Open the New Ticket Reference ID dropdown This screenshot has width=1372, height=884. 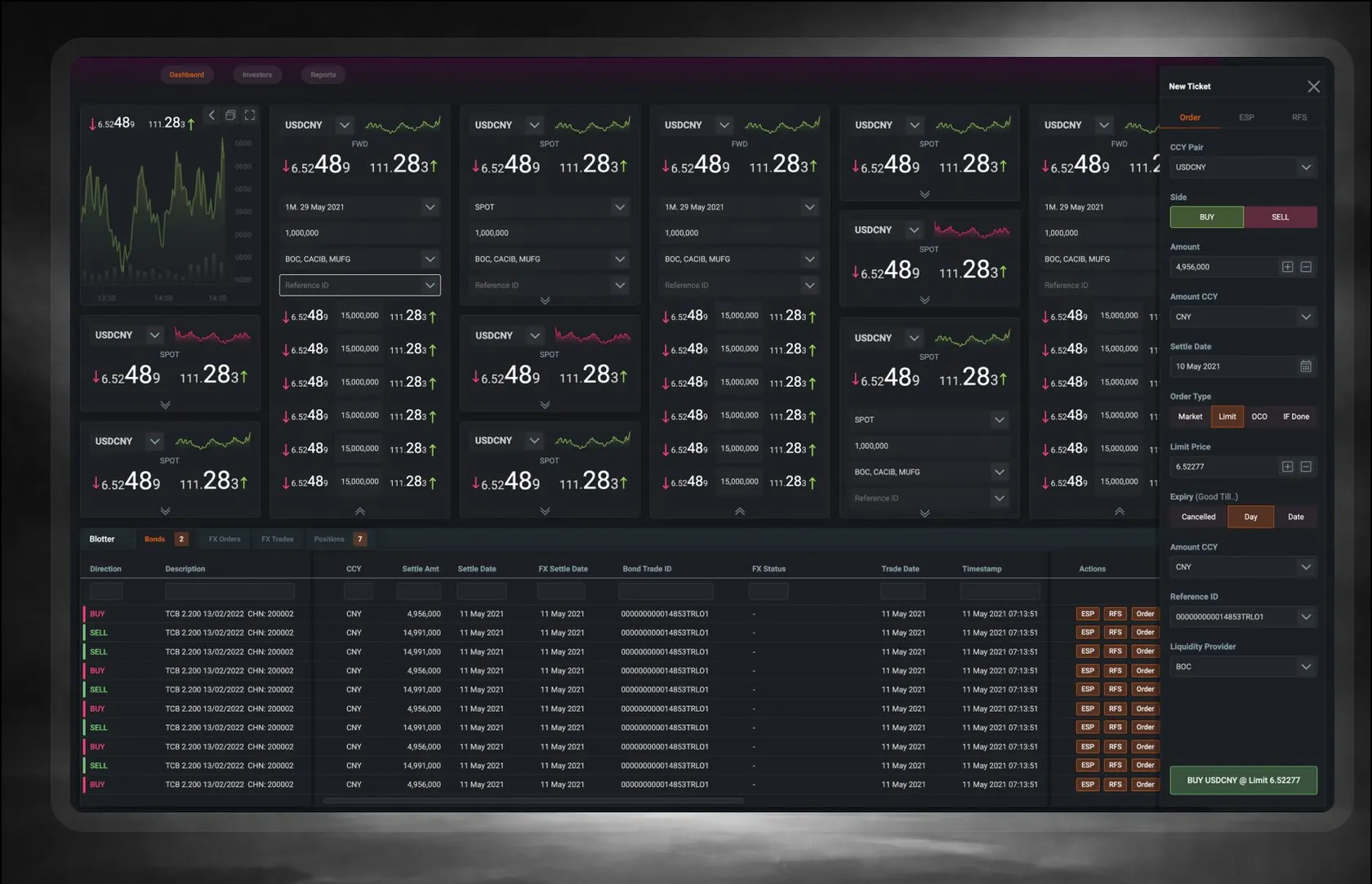click(x=1243, y=617)
